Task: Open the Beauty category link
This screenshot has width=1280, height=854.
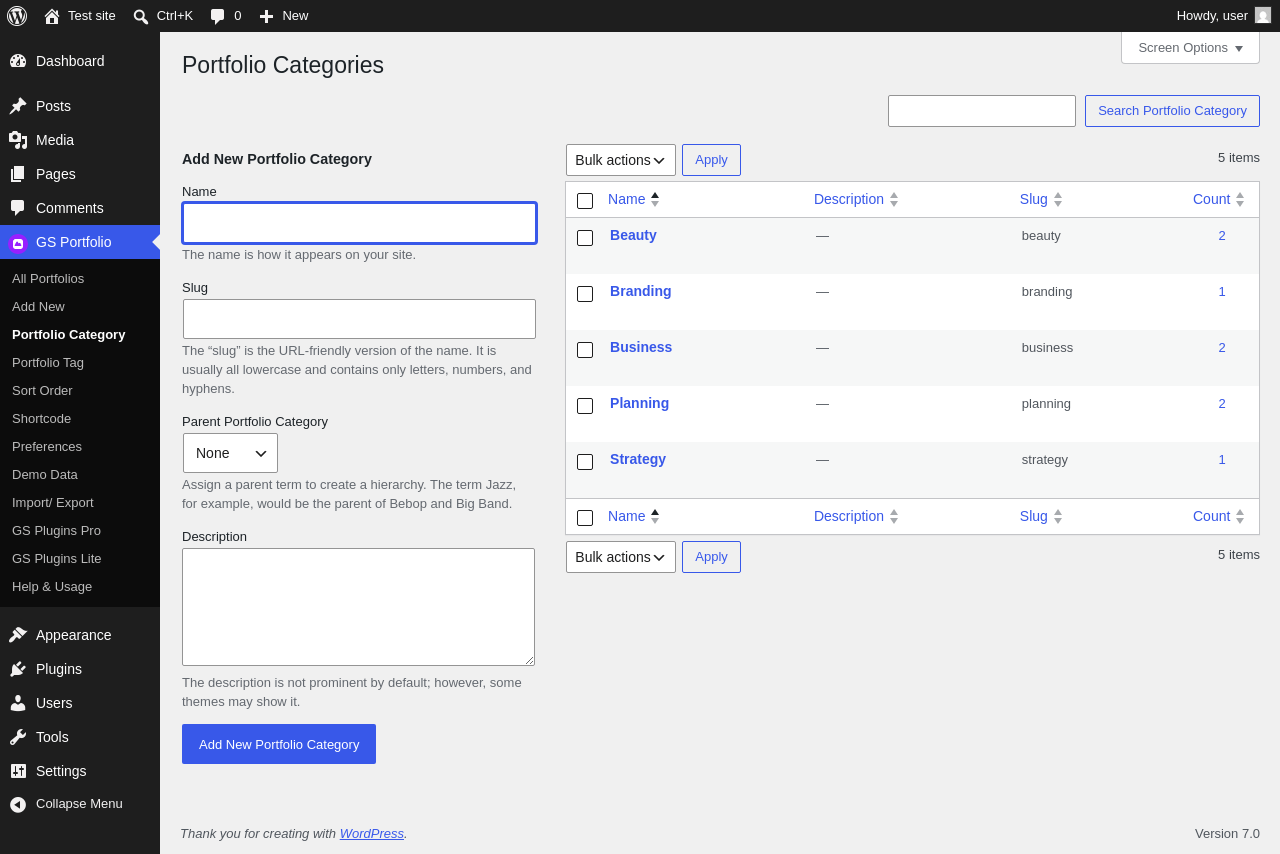Action: tap(633, 235)
